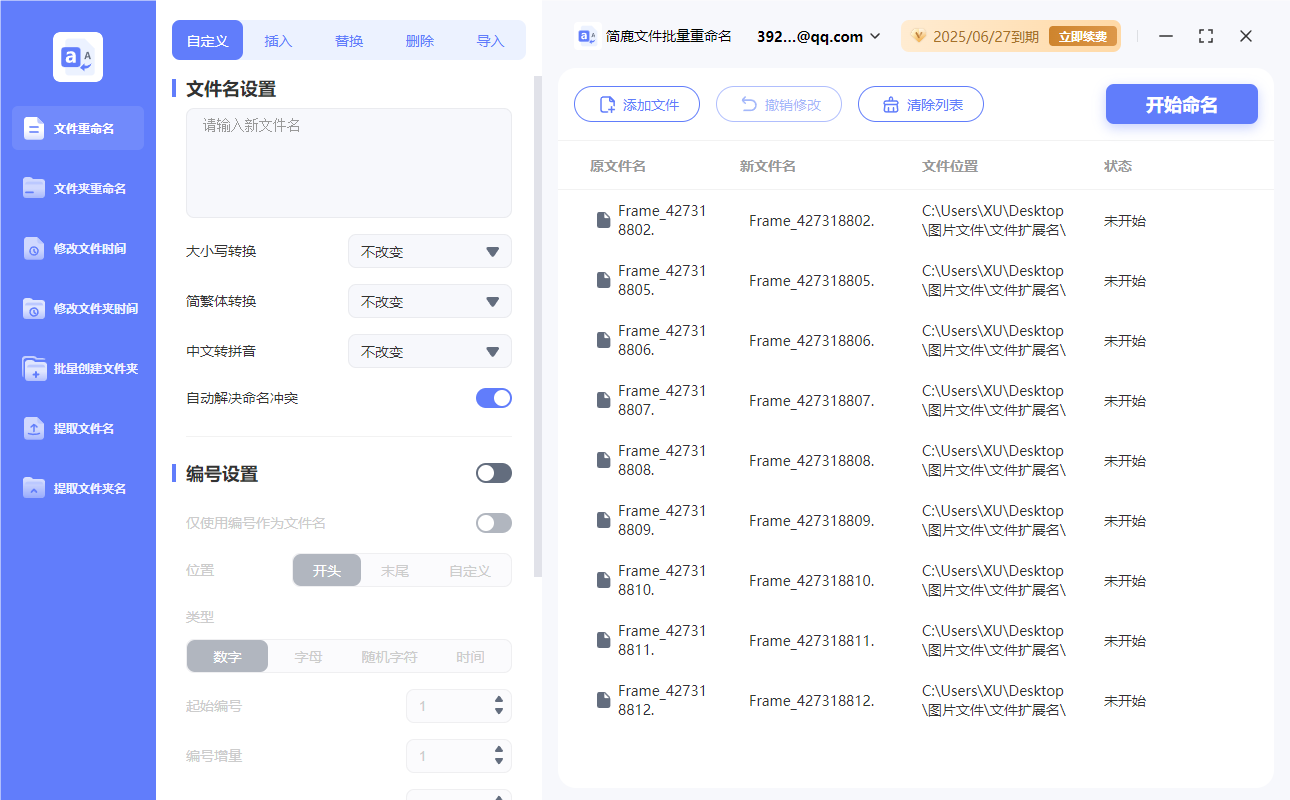Click the app logo at top left
This screenshot has width=1290, height=800.
pos(77,56)
